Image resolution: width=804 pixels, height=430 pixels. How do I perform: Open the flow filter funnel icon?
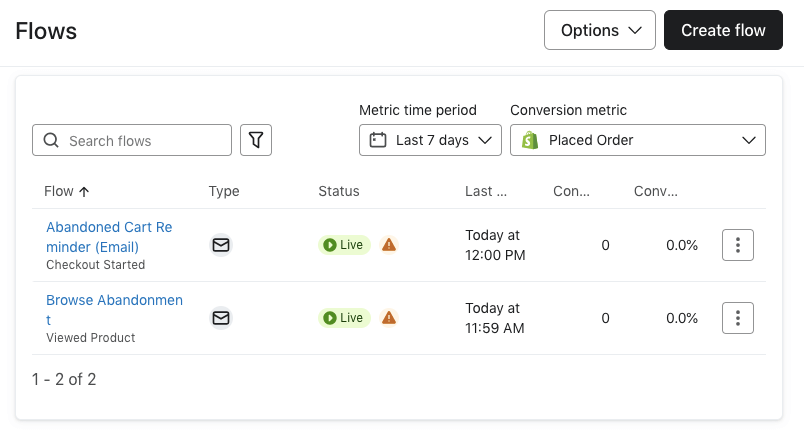(x=256, y=140)
